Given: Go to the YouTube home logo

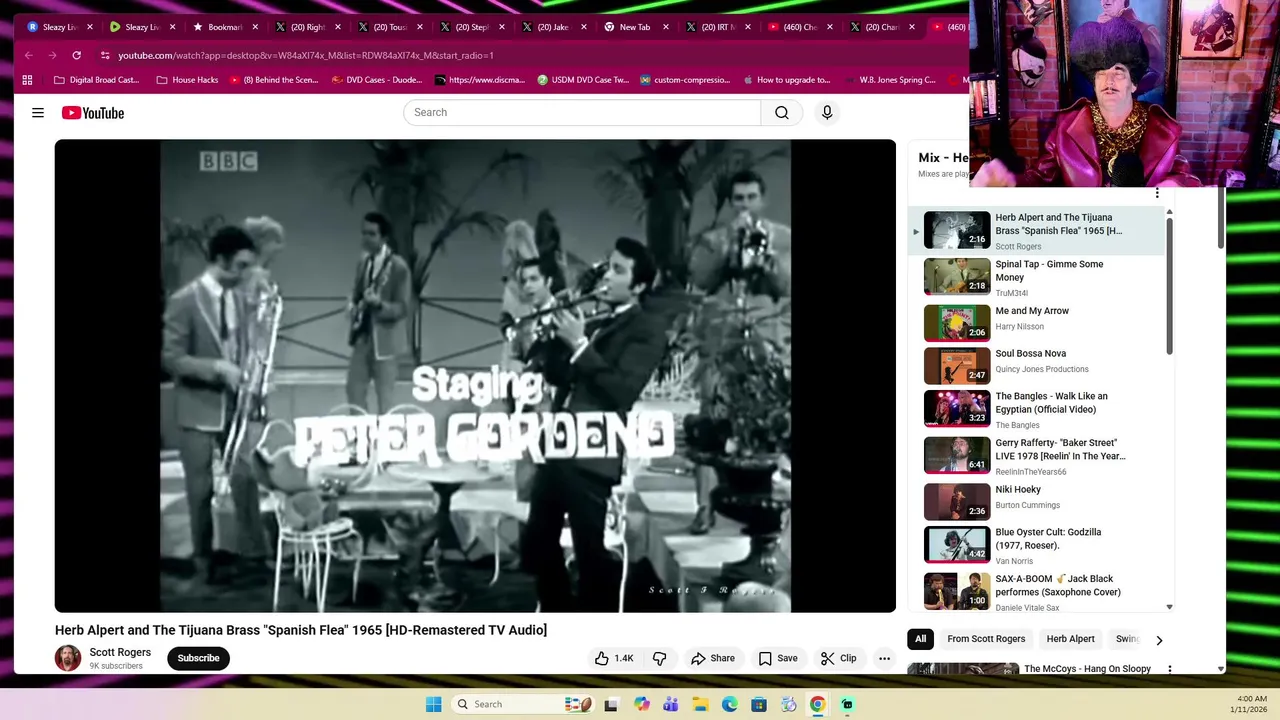Looking at the screenshot, I should point(93,113).
